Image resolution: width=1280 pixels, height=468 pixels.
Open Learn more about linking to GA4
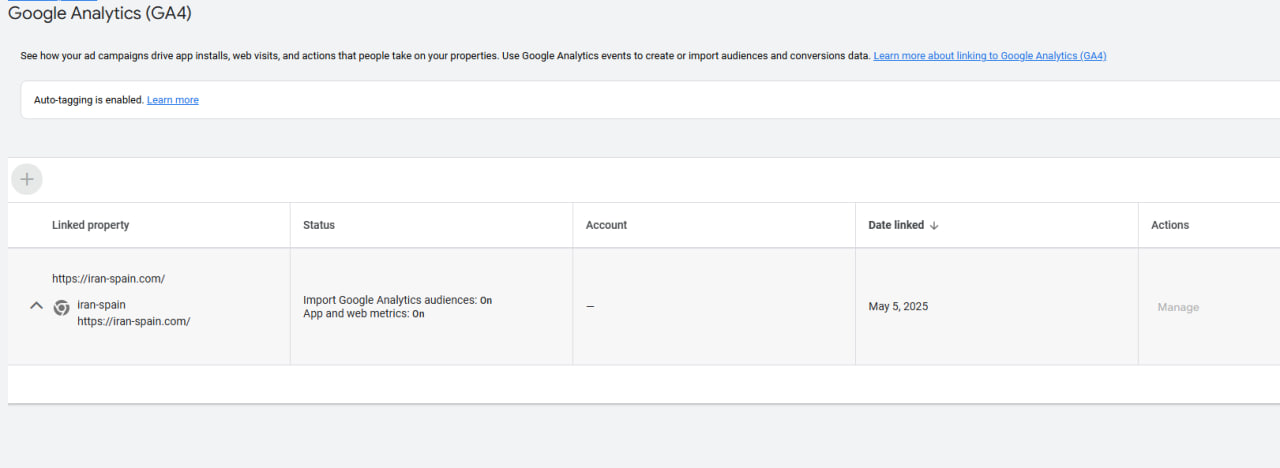pos(989,56)
